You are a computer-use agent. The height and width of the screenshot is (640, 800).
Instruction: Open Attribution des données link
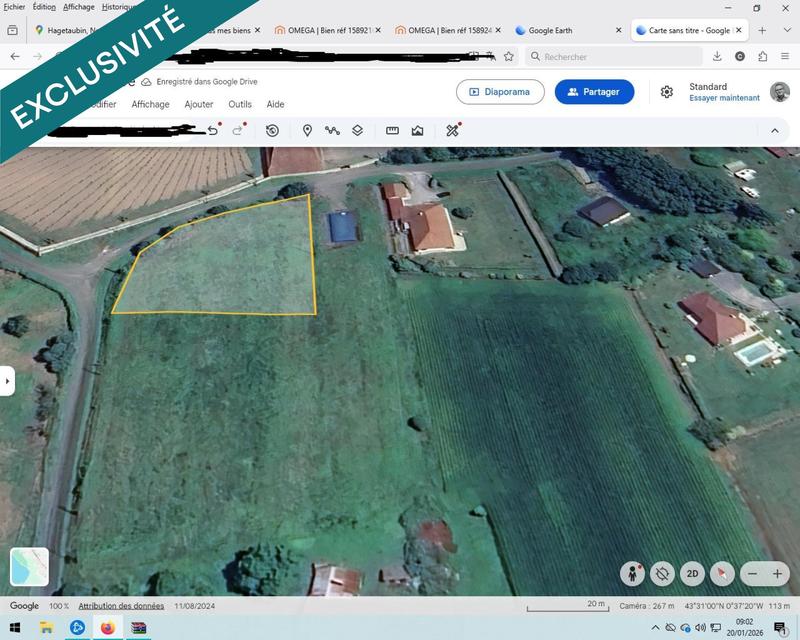[x=121, y=605]
